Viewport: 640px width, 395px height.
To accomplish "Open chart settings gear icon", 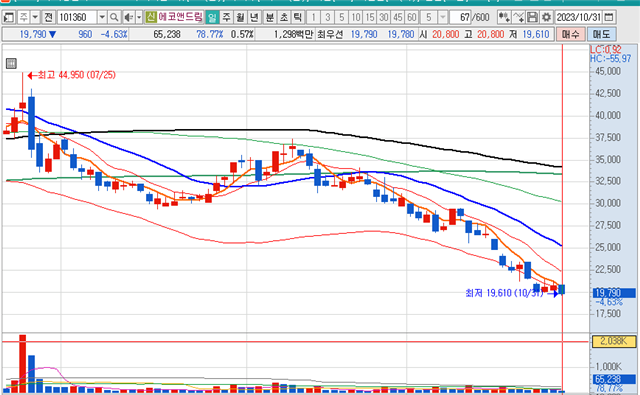I will coord(546,17).
